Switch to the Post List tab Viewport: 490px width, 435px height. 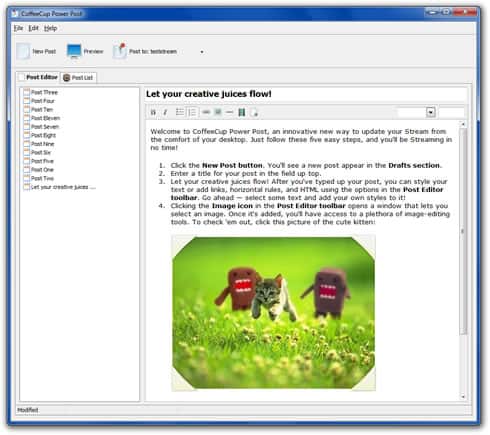[x=78, y=78]
